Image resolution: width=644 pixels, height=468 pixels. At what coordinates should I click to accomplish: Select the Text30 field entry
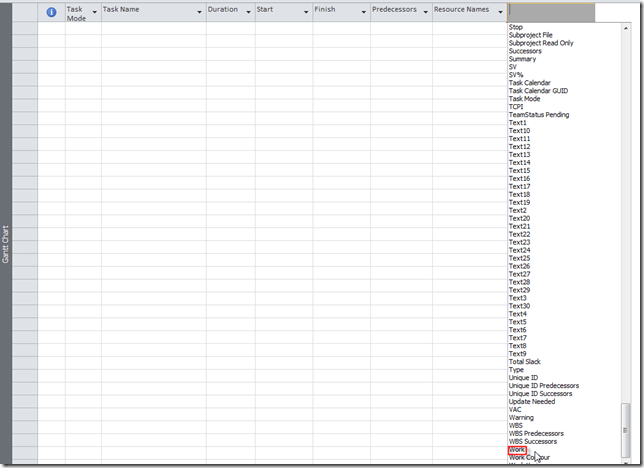[x=519, y=306]
